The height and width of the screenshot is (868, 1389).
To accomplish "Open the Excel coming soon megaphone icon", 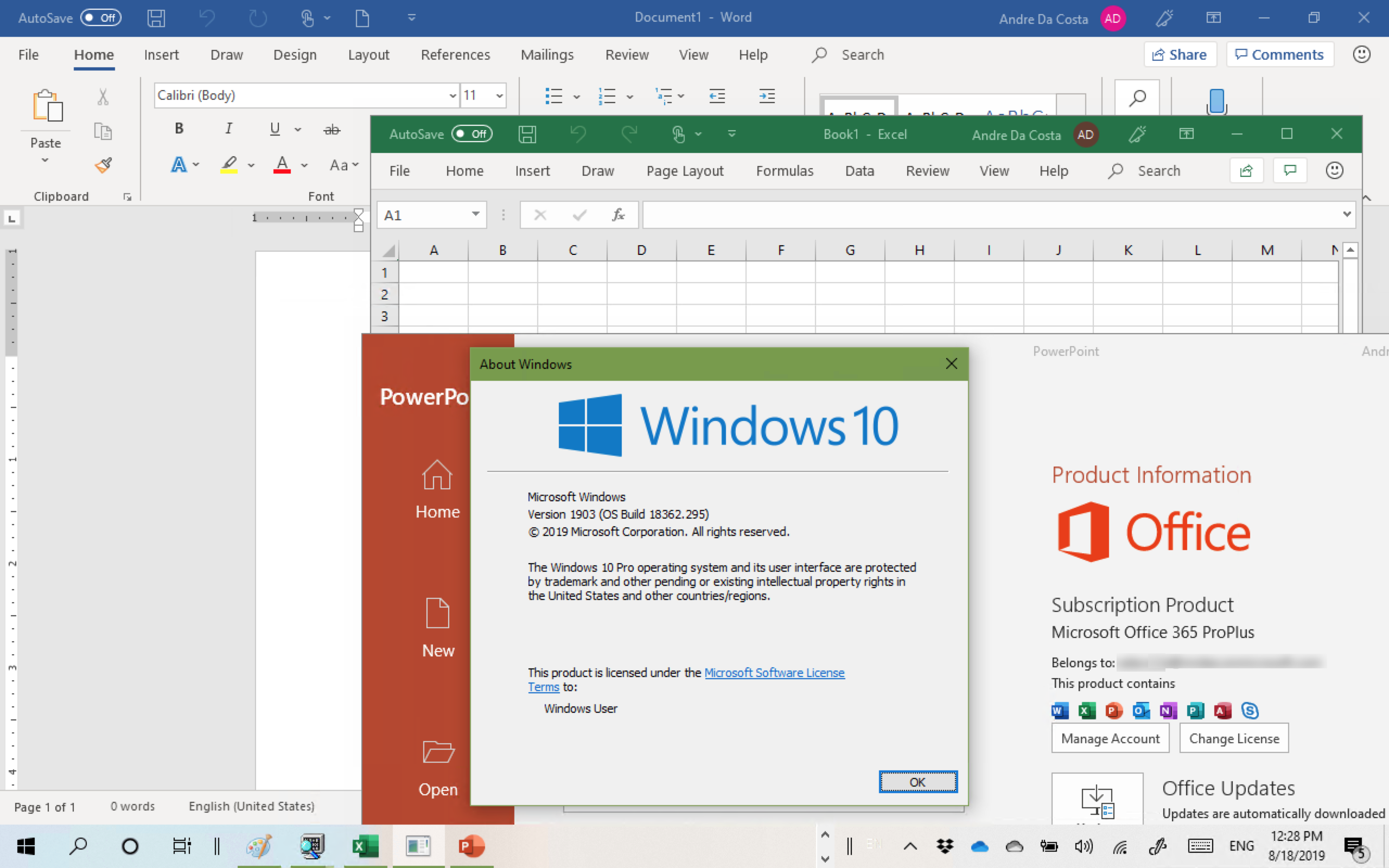I will [1137, 135].
